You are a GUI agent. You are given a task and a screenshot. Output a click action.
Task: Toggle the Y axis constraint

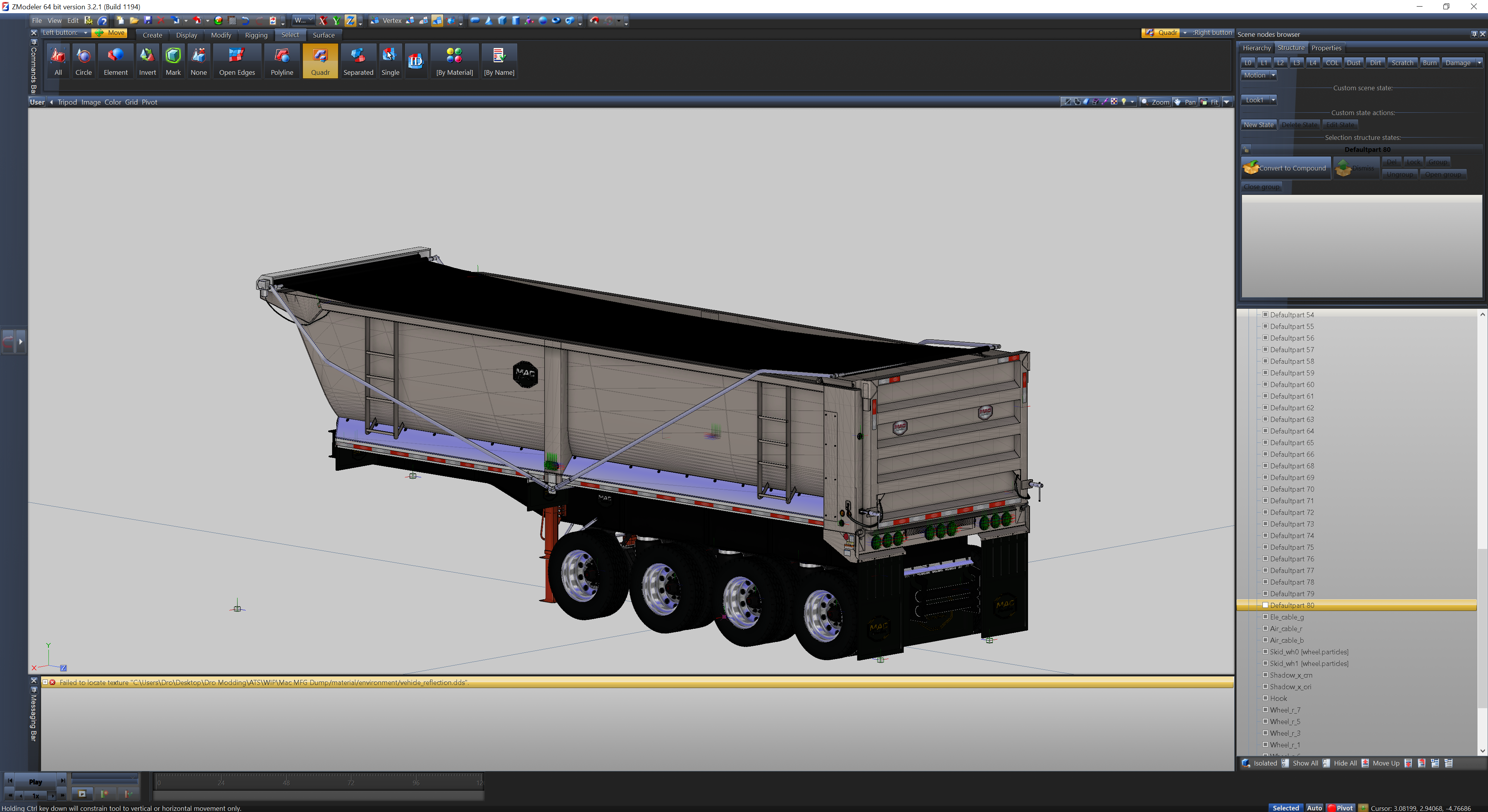tap(336, 20)
